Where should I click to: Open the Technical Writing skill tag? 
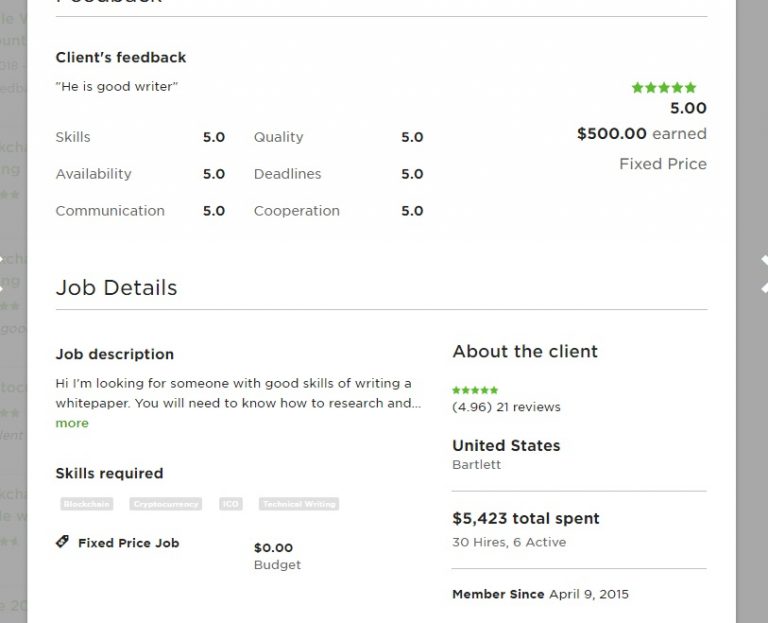[299, 504]
